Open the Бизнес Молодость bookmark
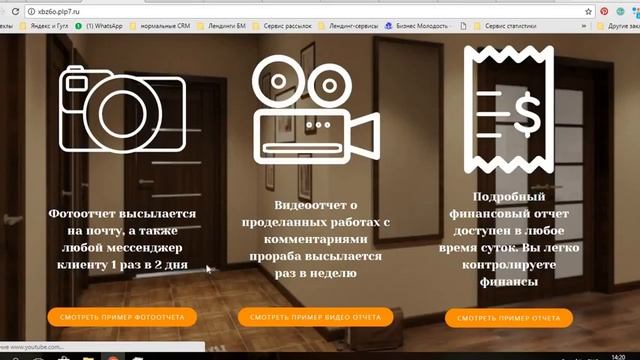This screenshot has width=640, height=360. (x=417, y=26)
